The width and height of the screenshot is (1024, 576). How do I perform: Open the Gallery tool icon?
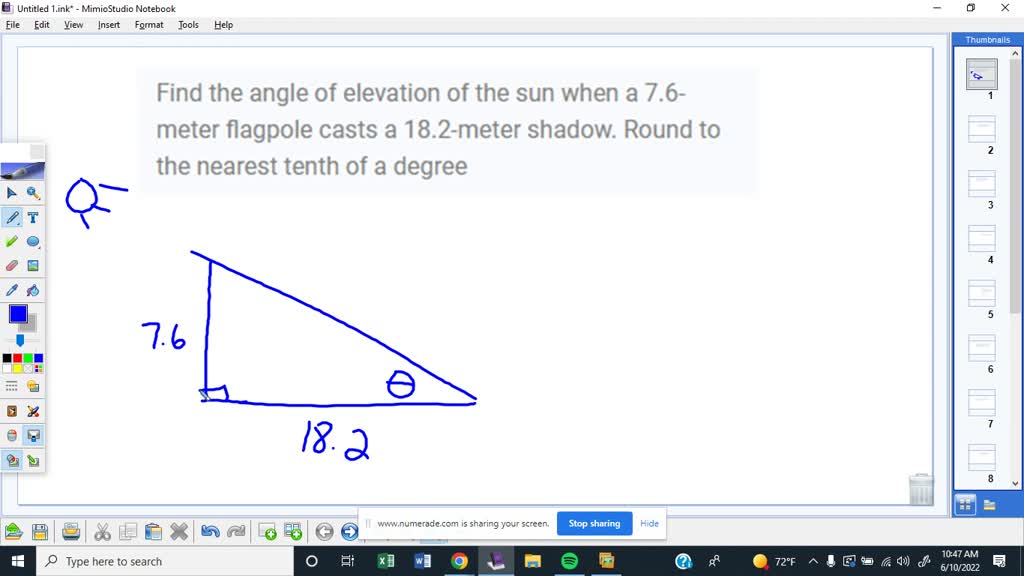point(33,387)
